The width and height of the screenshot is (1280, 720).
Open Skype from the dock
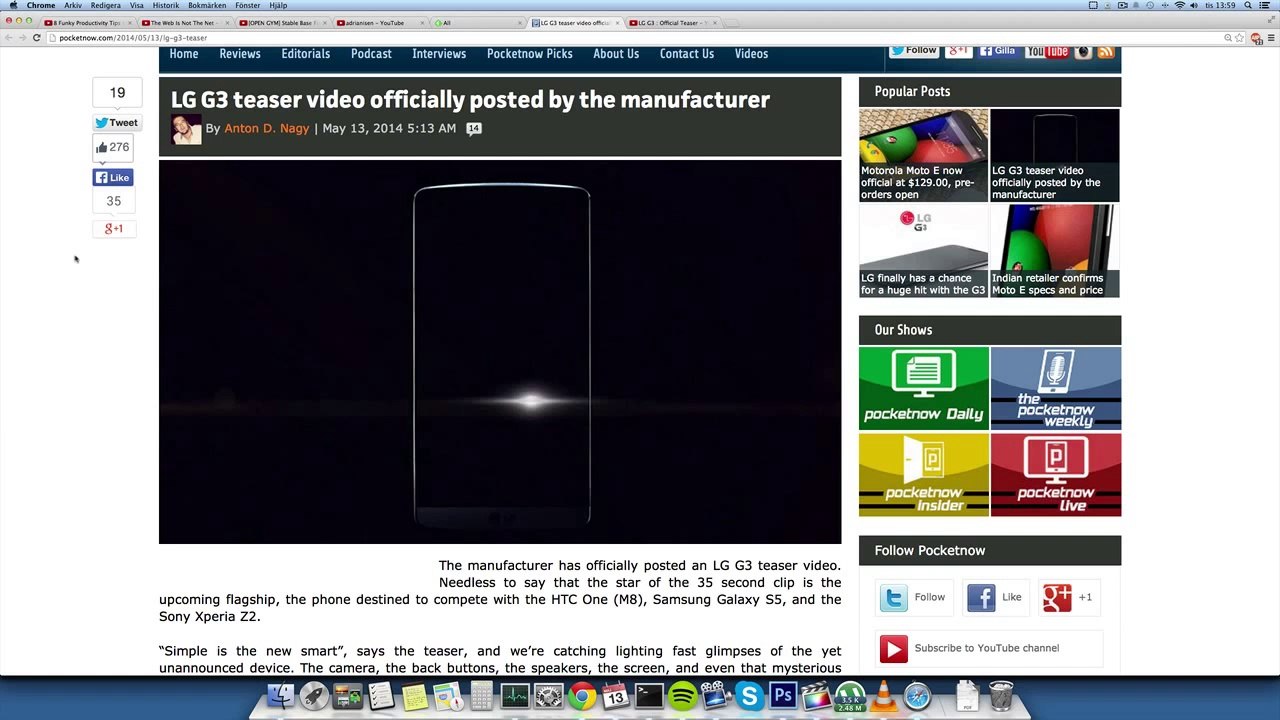[x=749, y=695]
